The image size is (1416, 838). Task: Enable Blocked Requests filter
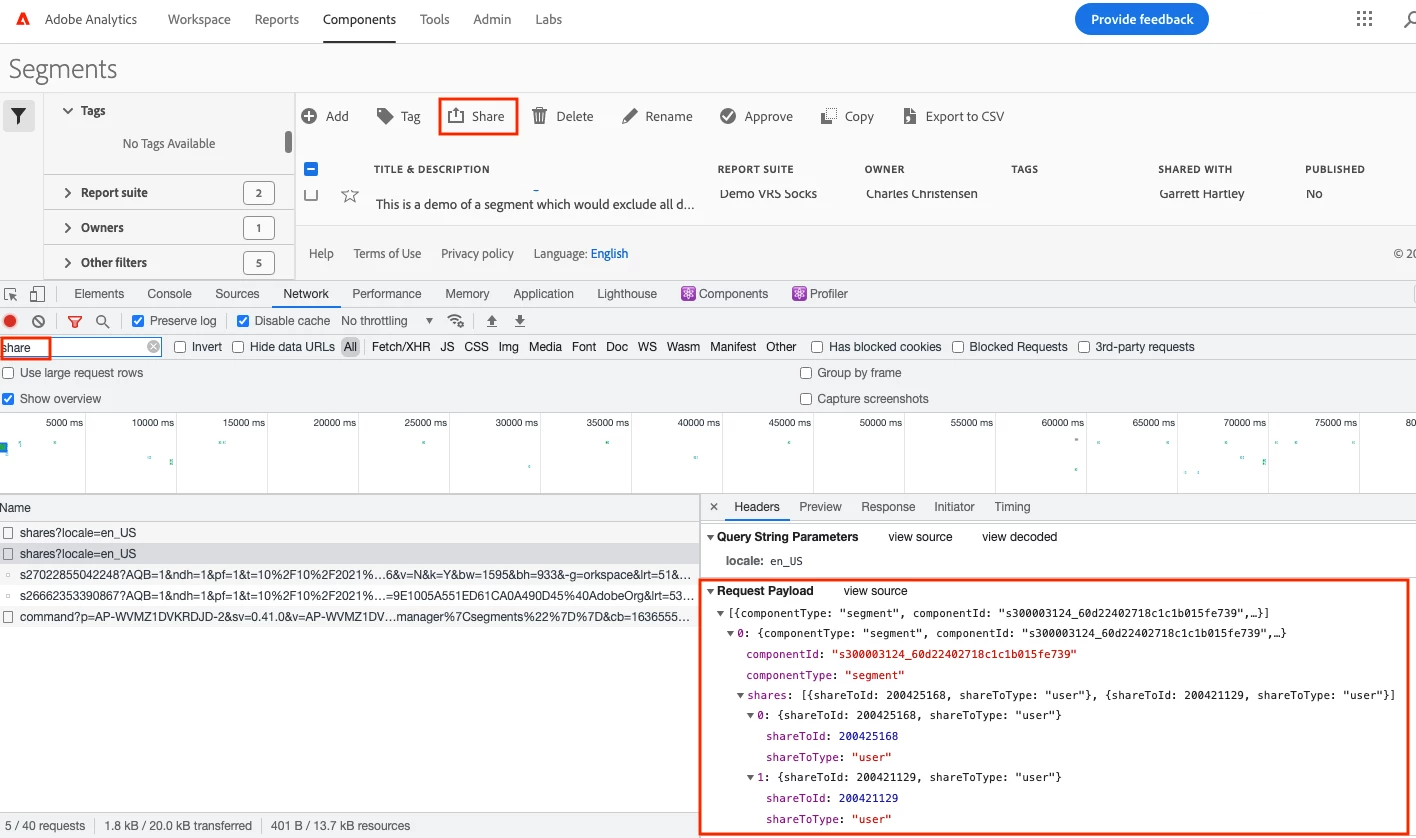click(x=958, y=347)
